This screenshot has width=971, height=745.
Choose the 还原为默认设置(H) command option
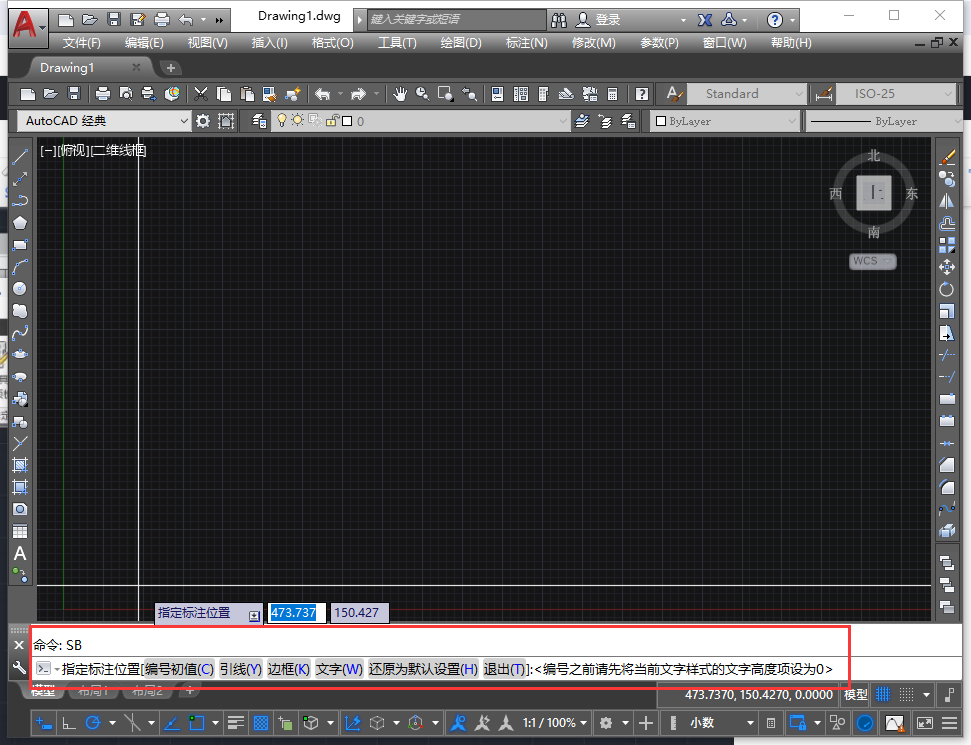[424, 669]
